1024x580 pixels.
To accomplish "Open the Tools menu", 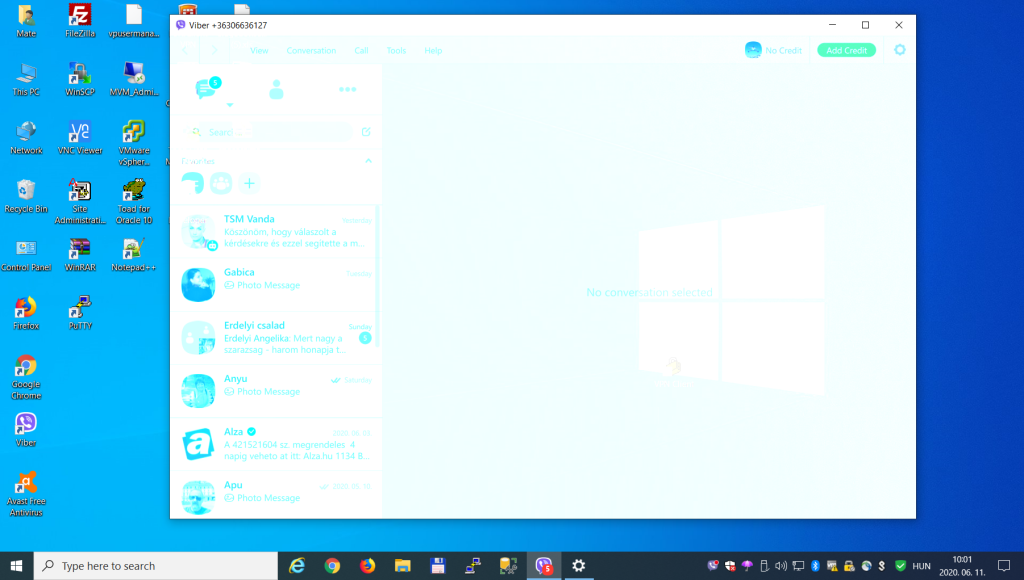I will click(x=396, y=50).
